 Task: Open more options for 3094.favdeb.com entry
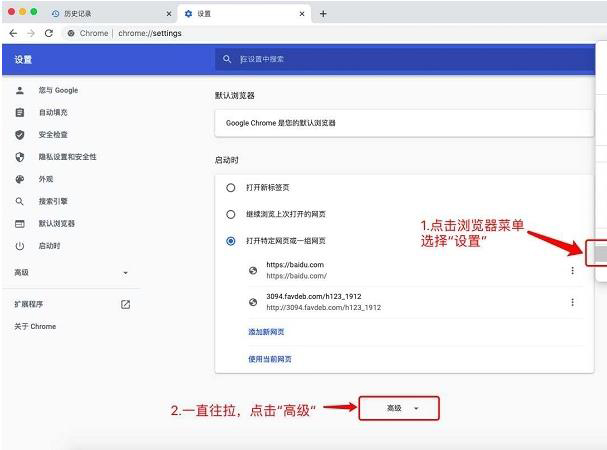pos(572,302)
